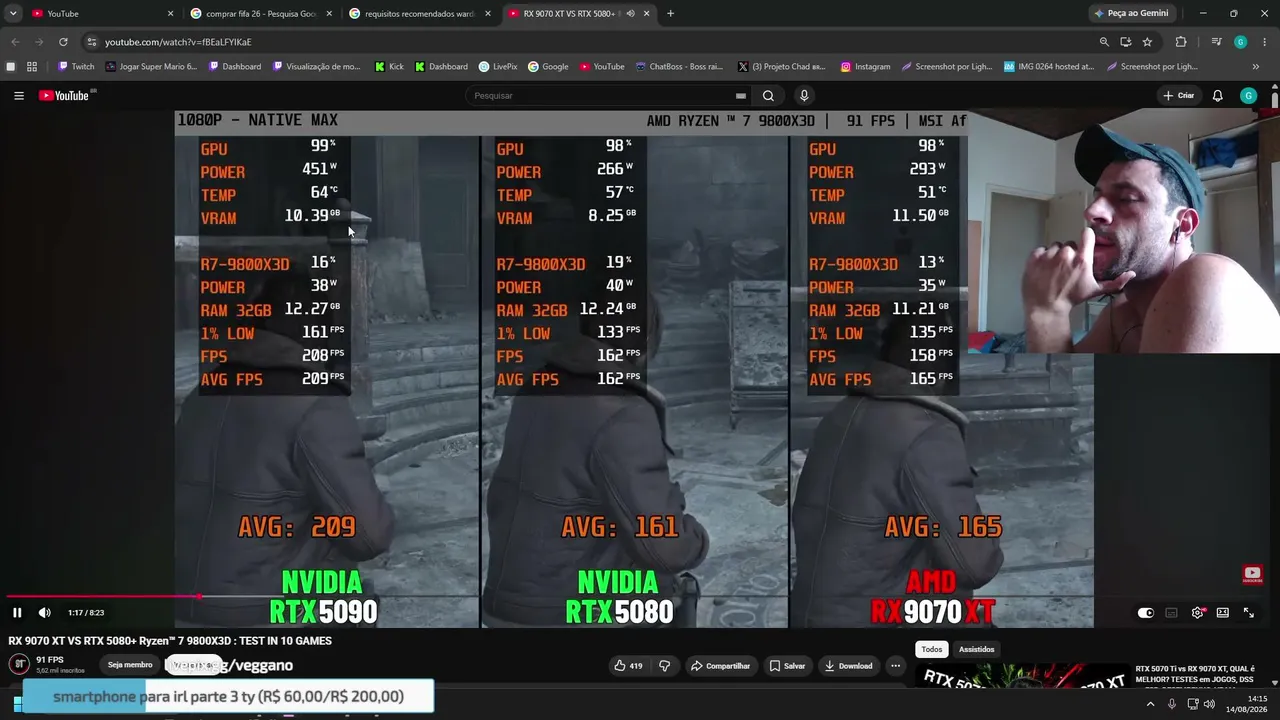The width and height of the screenshot is (1280, 720).
Task: Open the 91 FPS channel avatar
Action: click(x=19, y=664)
